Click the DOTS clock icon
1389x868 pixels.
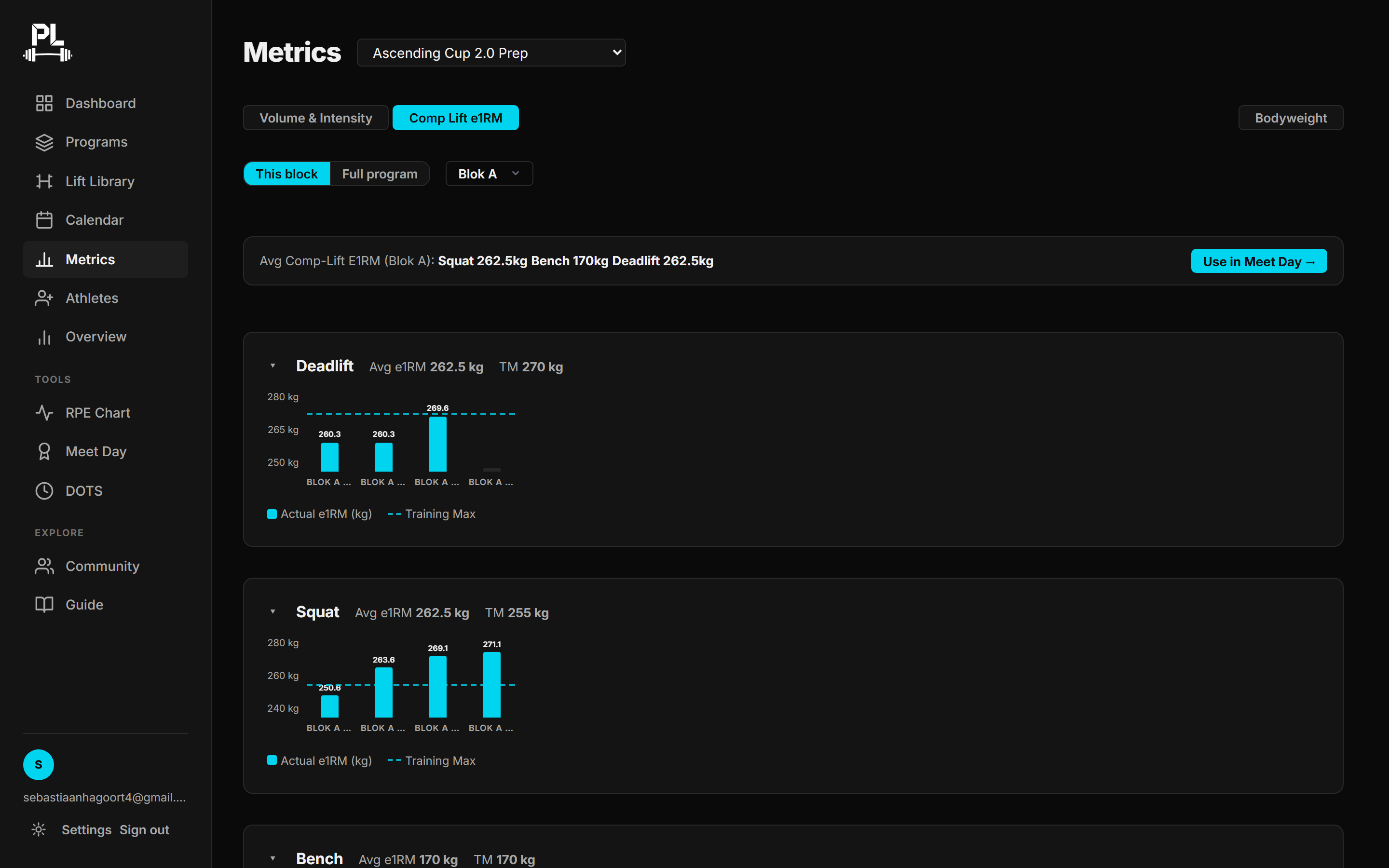pyautogui.click(x=44, y=491)
